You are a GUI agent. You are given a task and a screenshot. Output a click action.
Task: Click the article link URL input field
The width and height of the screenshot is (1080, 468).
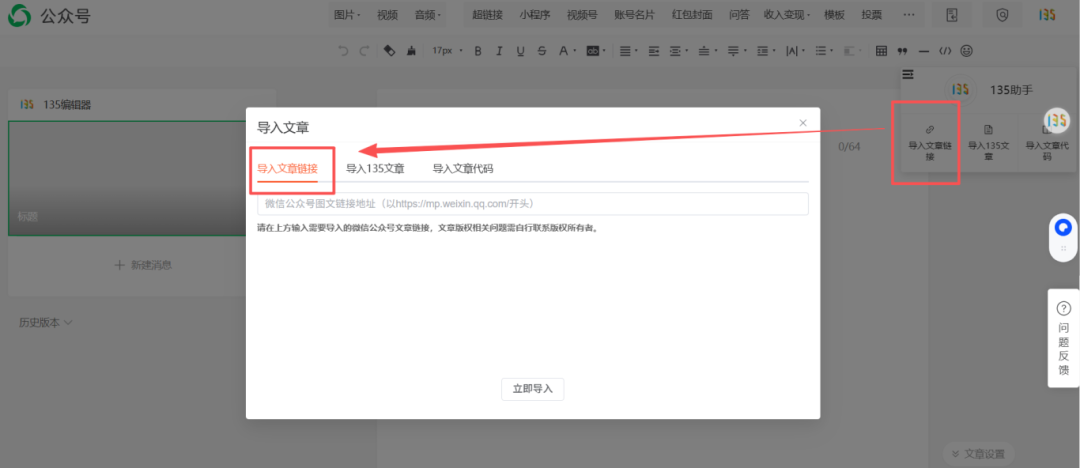click(532, 204)
